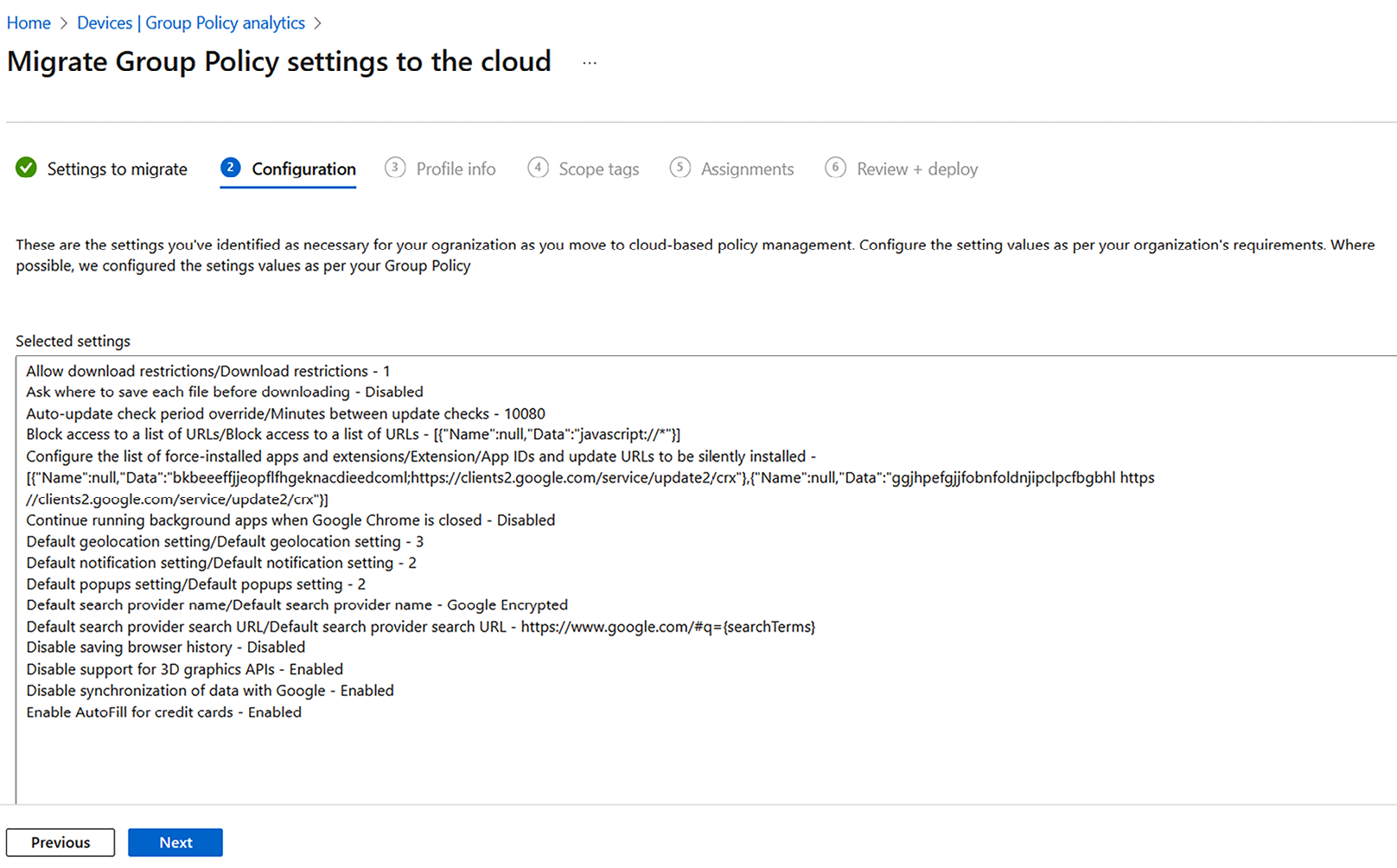Click the breadcrumb chevron after Home
1397x868 pixels.
[x=64, y=23]
